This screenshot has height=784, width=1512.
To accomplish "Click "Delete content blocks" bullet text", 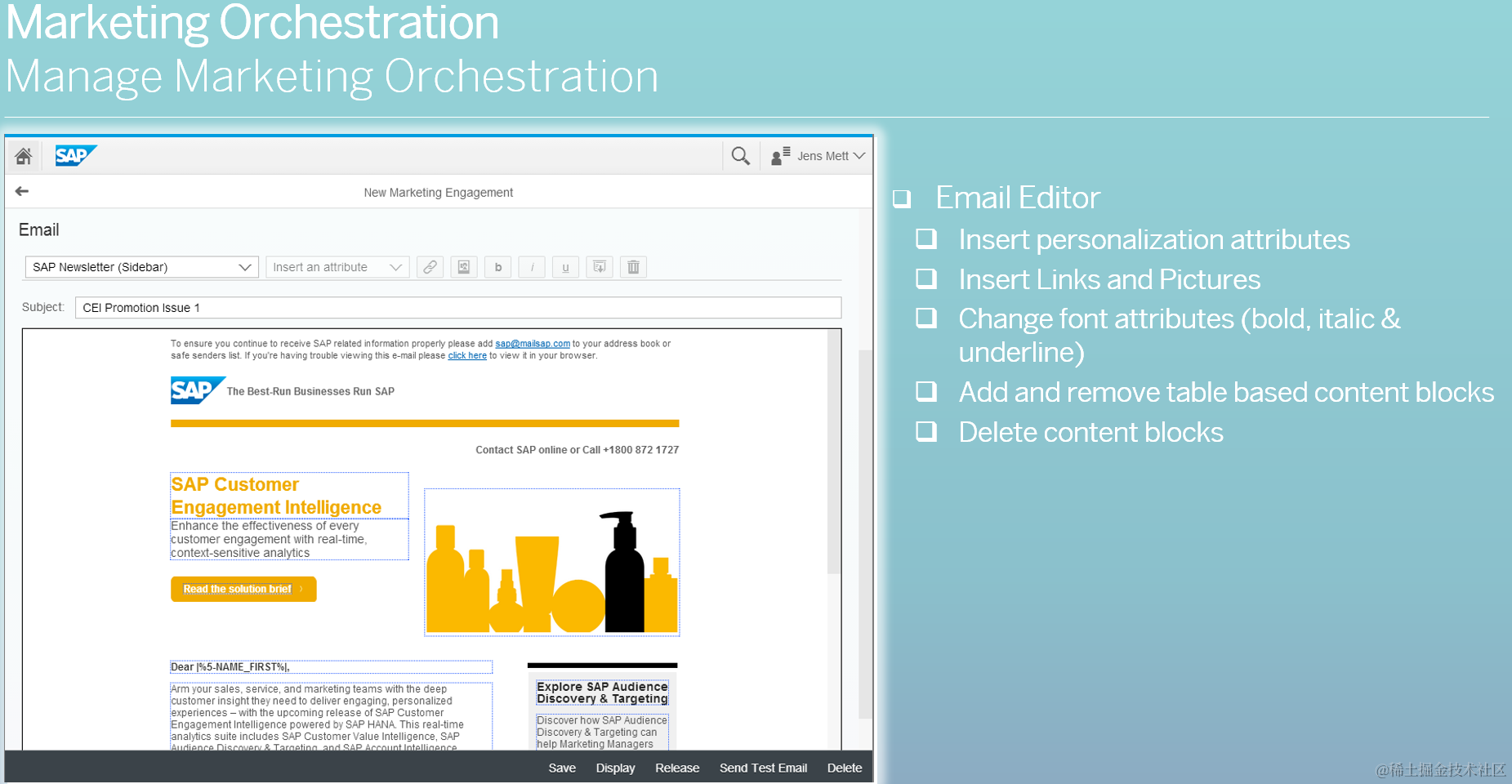I will coord(1091,432).
